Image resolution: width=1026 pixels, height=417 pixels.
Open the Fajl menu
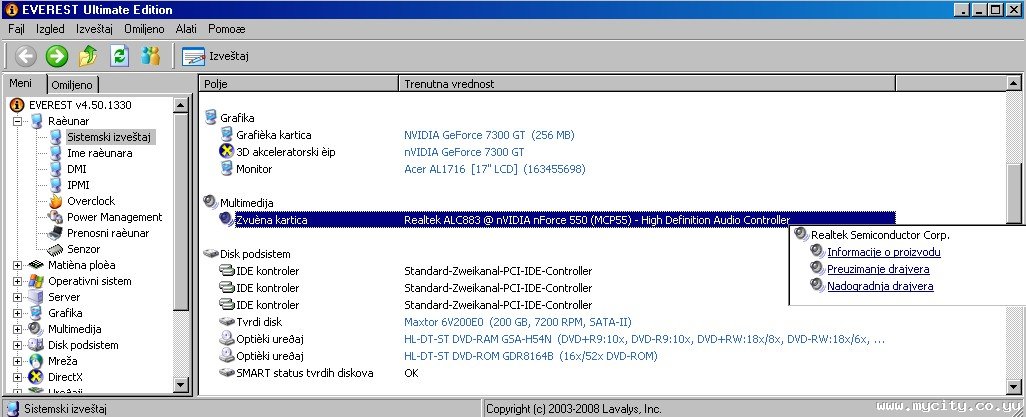click(x=16, y=29)
